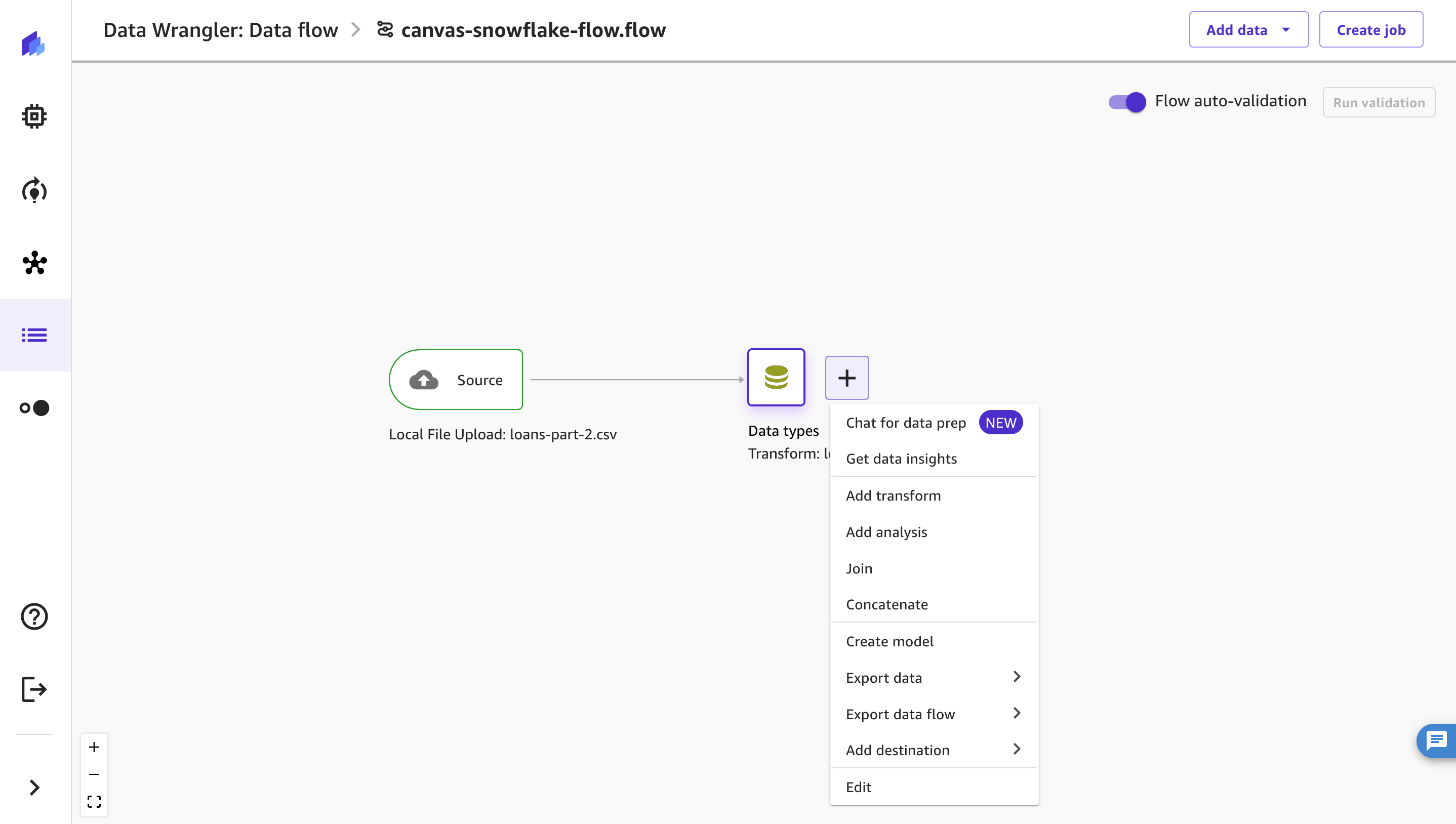Expand the Add data dropdown
This screenshot has width=1456, height=824.
pyautogui.click(x=1248, y=30)
